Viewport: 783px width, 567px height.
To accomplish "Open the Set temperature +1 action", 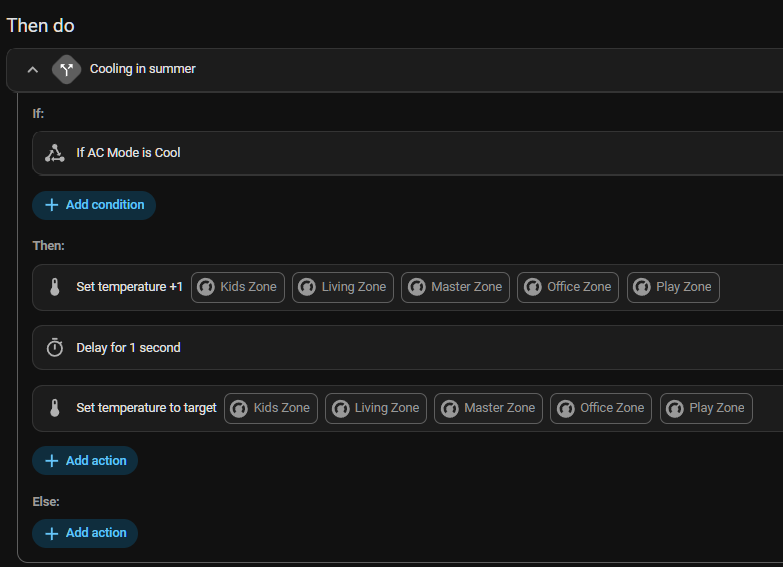I will 407,287.
